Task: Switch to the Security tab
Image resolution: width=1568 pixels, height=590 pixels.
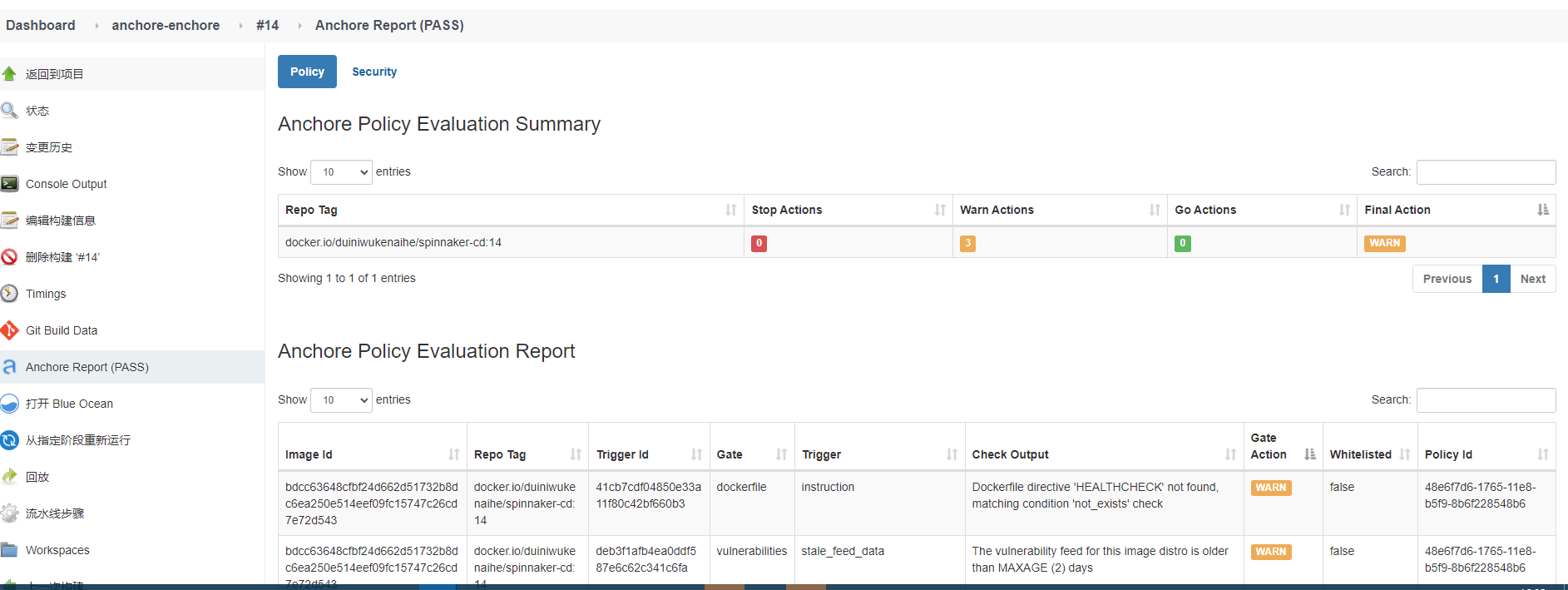Action: click(374, 72)
